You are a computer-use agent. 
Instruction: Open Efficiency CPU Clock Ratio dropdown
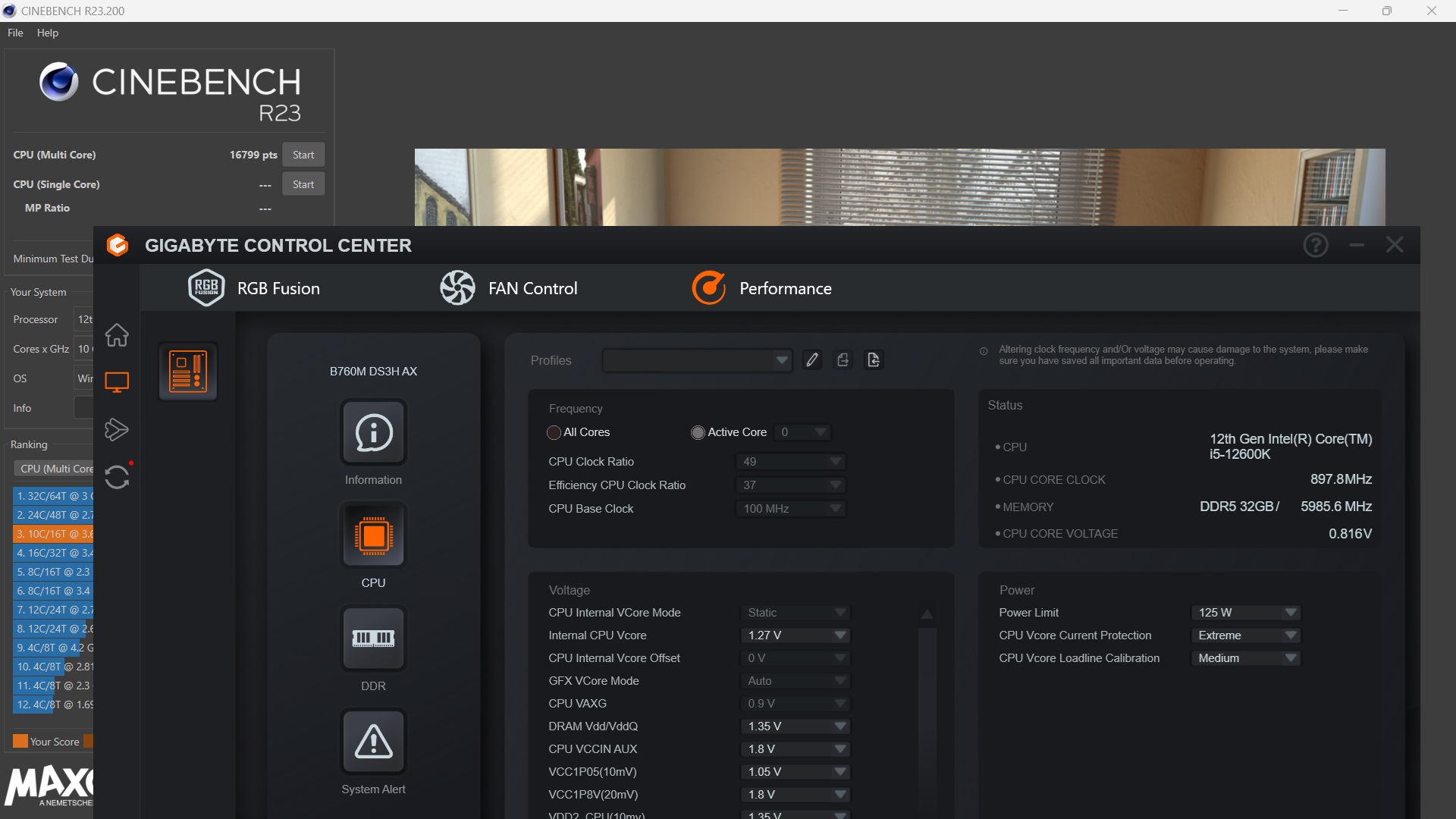click(790, 485)
